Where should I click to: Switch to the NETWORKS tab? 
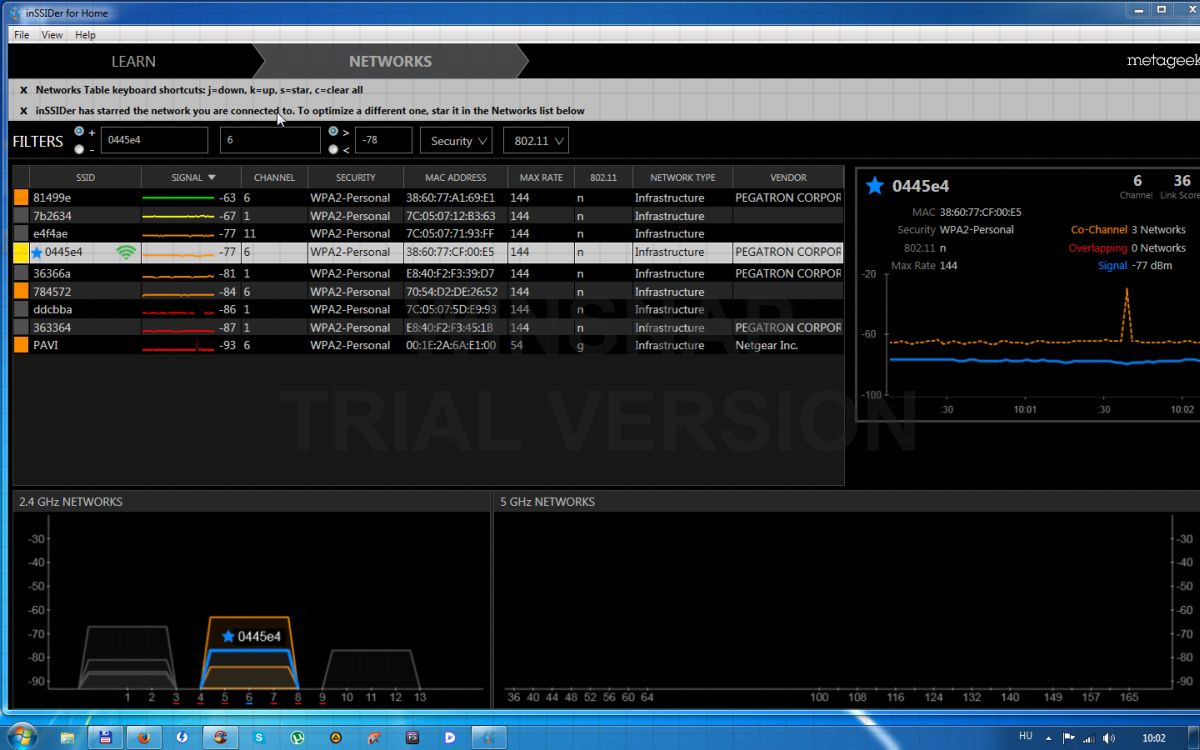(390, 61)
